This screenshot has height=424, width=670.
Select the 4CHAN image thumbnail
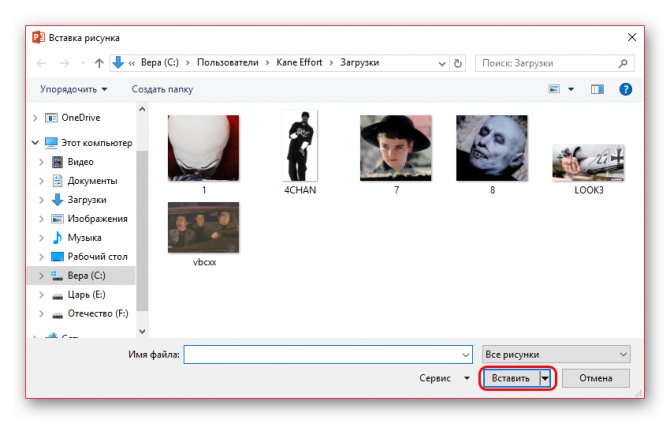300,146
